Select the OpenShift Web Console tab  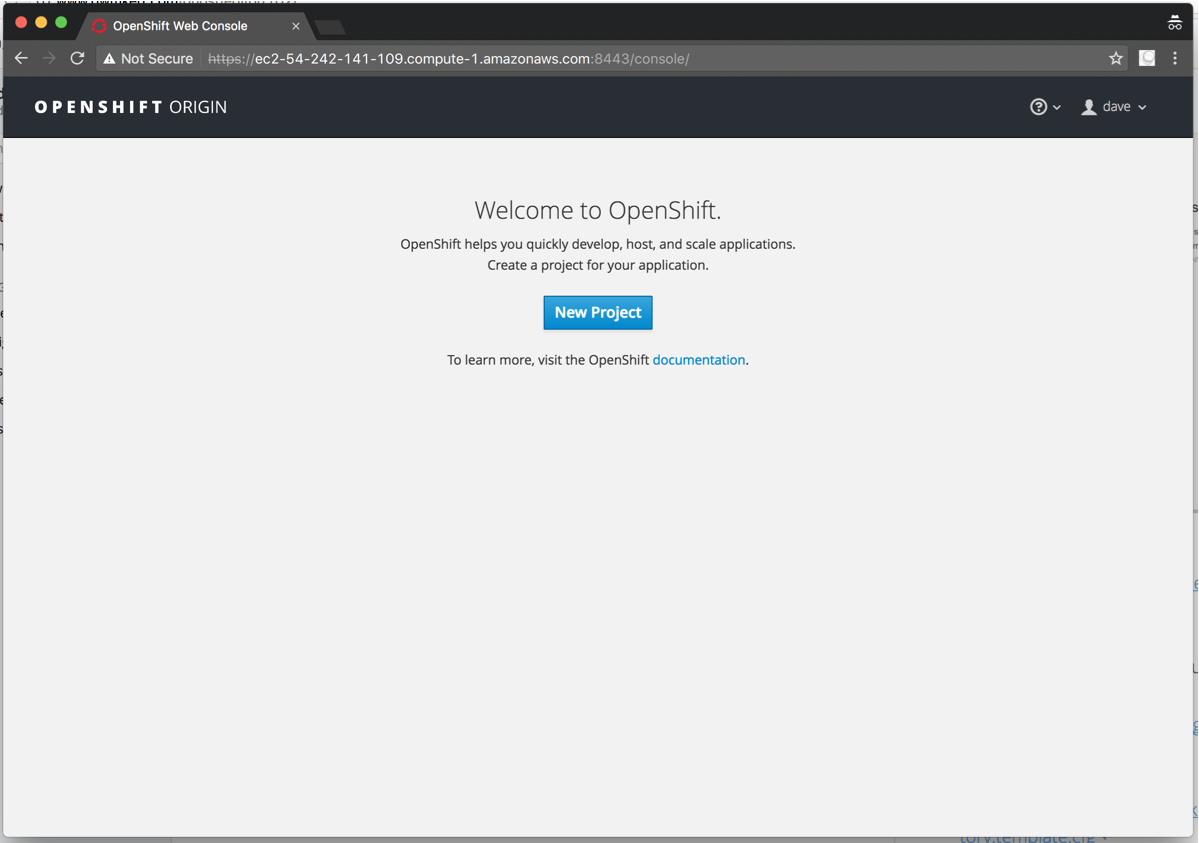point(194,26)
